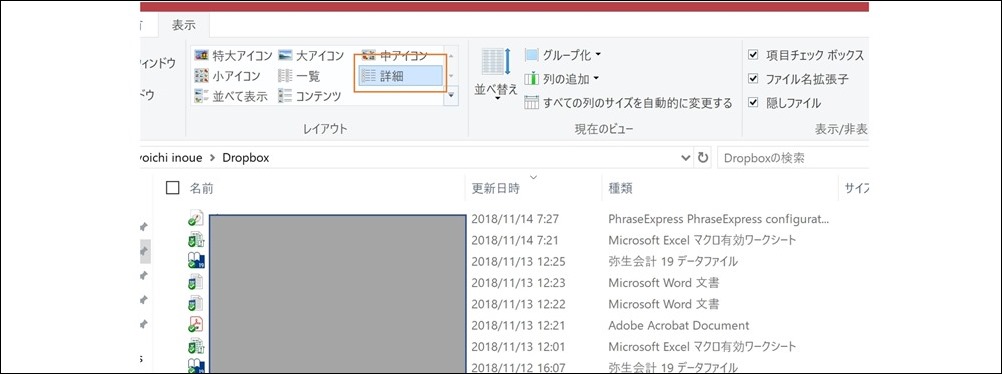Open the 並べ替え sort menu
Image resolution: width=1002 pixels, height=374 pixels.
[x=496, y=75]
